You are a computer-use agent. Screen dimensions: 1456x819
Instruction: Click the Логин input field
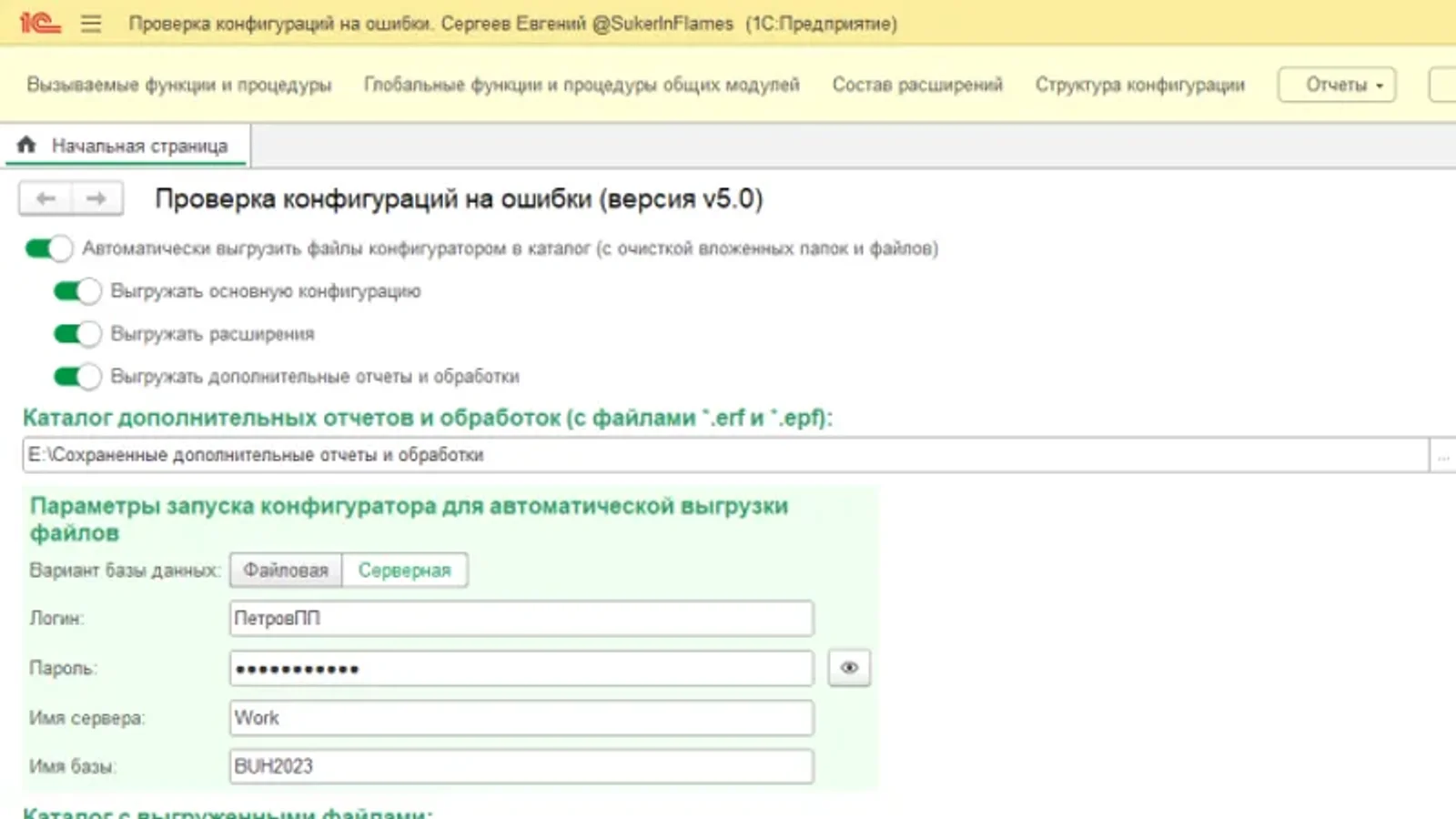(521, 619)
